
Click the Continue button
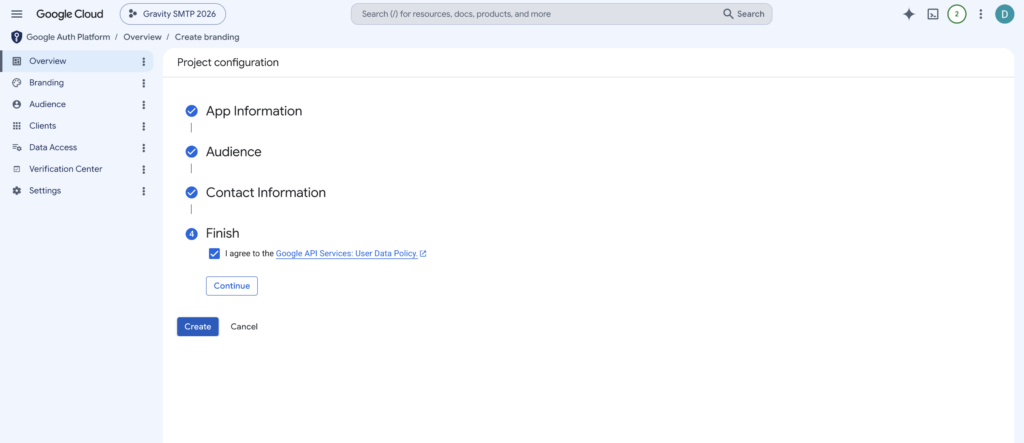pos(232,286)
